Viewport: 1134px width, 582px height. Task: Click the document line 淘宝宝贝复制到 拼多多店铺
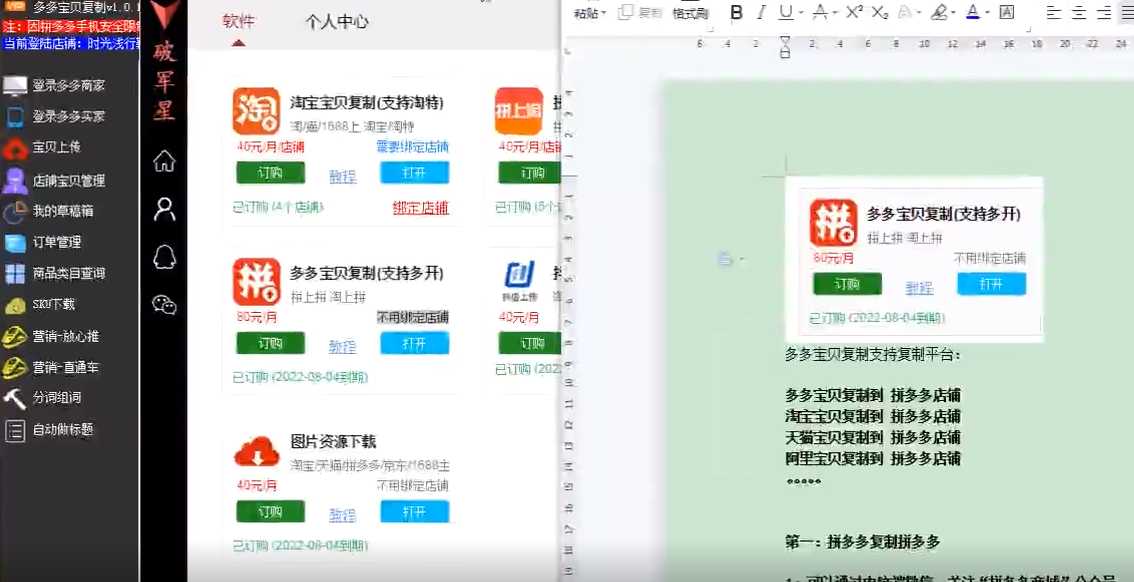click(x=873, y=416)
